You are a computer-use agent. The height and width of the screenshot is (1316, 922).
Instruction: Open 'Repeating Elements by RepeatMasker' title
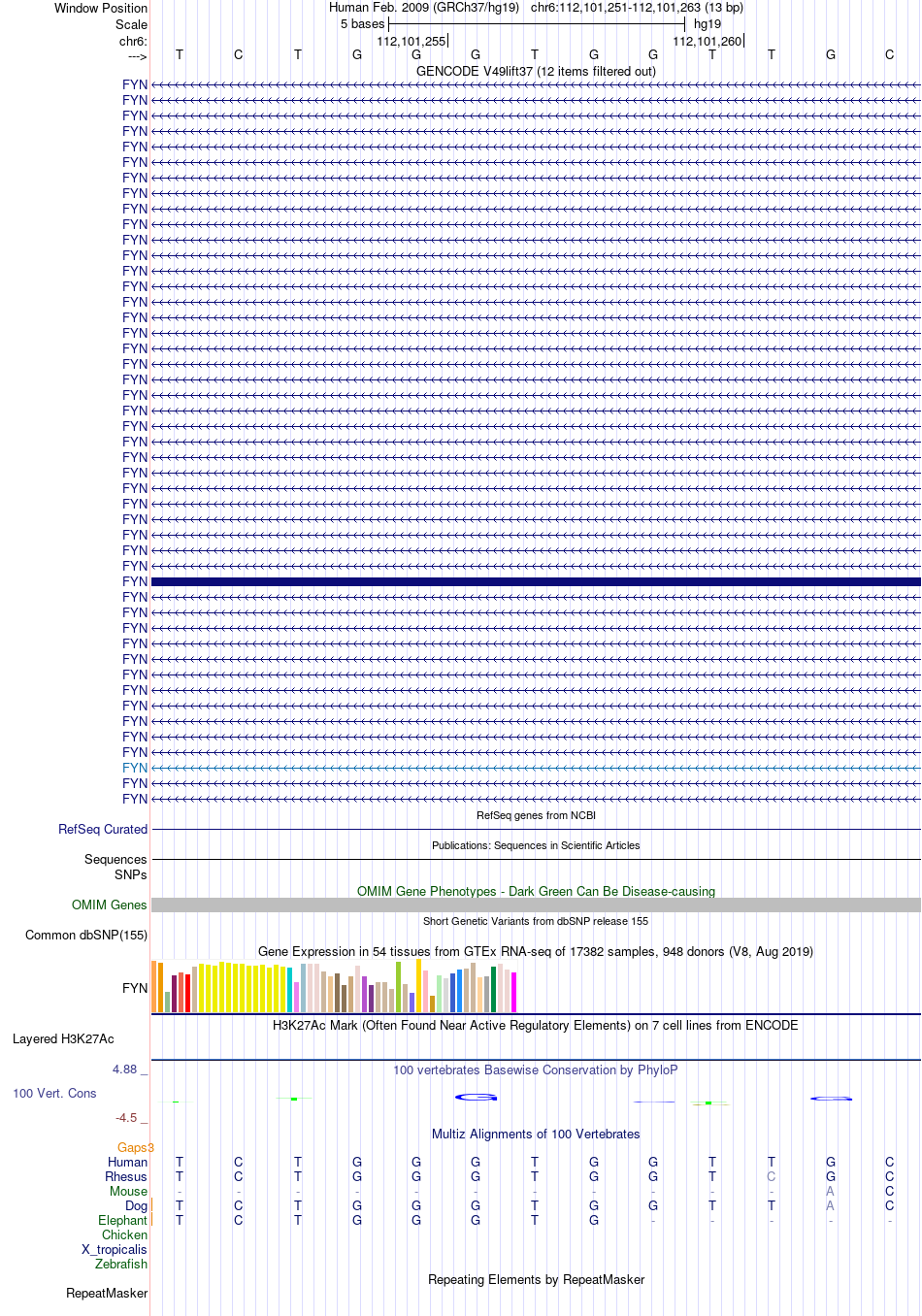536,1279
